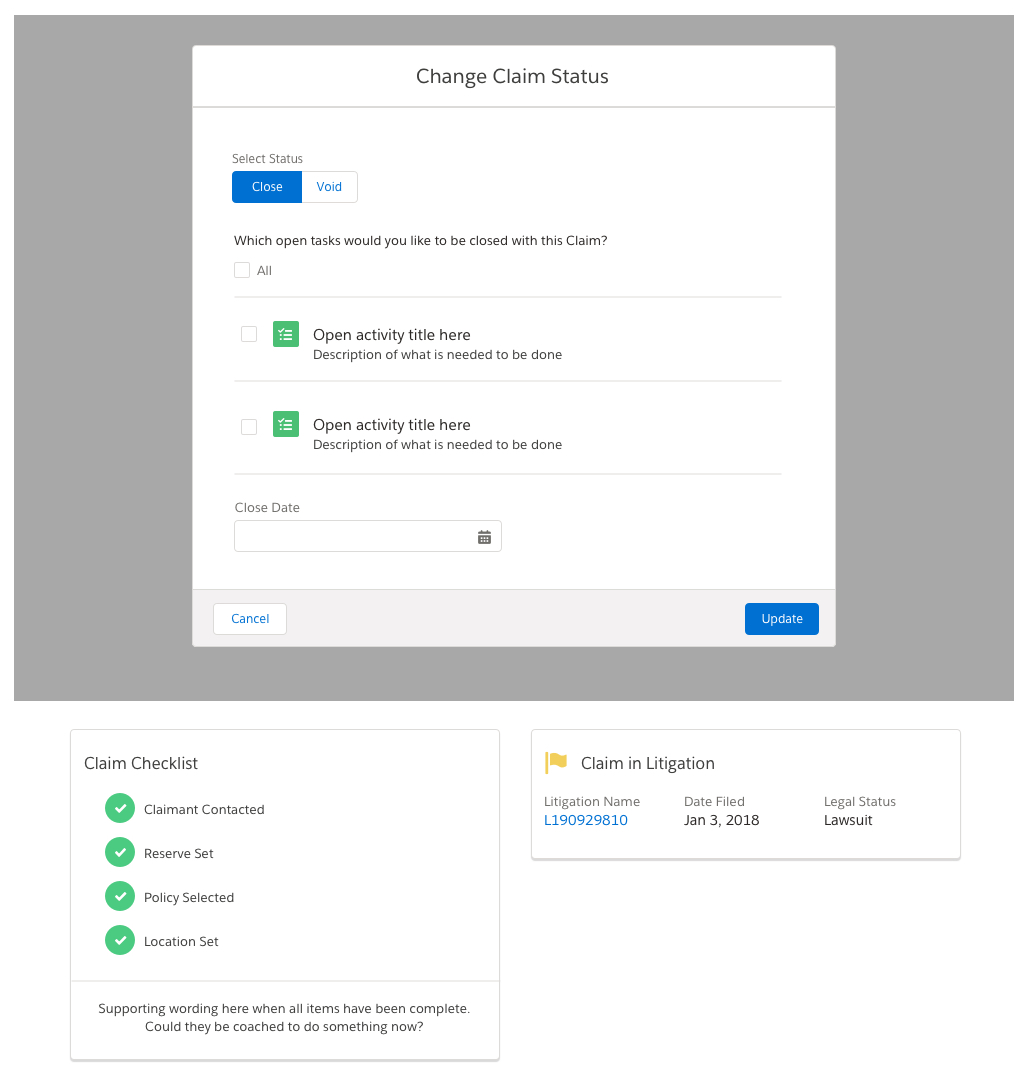Screen dimensions: 1029x1078
Task: Click the second activity description text
Action: click(x=438, y=445)
